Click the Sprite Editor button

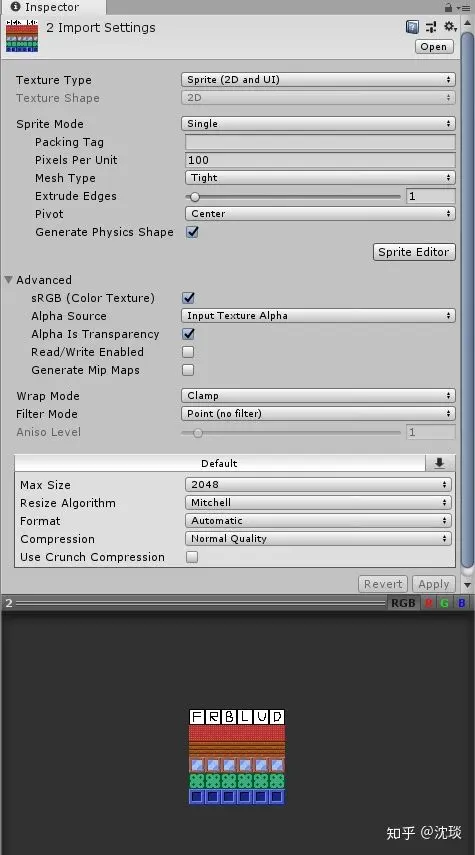click(x=414, y=252)
